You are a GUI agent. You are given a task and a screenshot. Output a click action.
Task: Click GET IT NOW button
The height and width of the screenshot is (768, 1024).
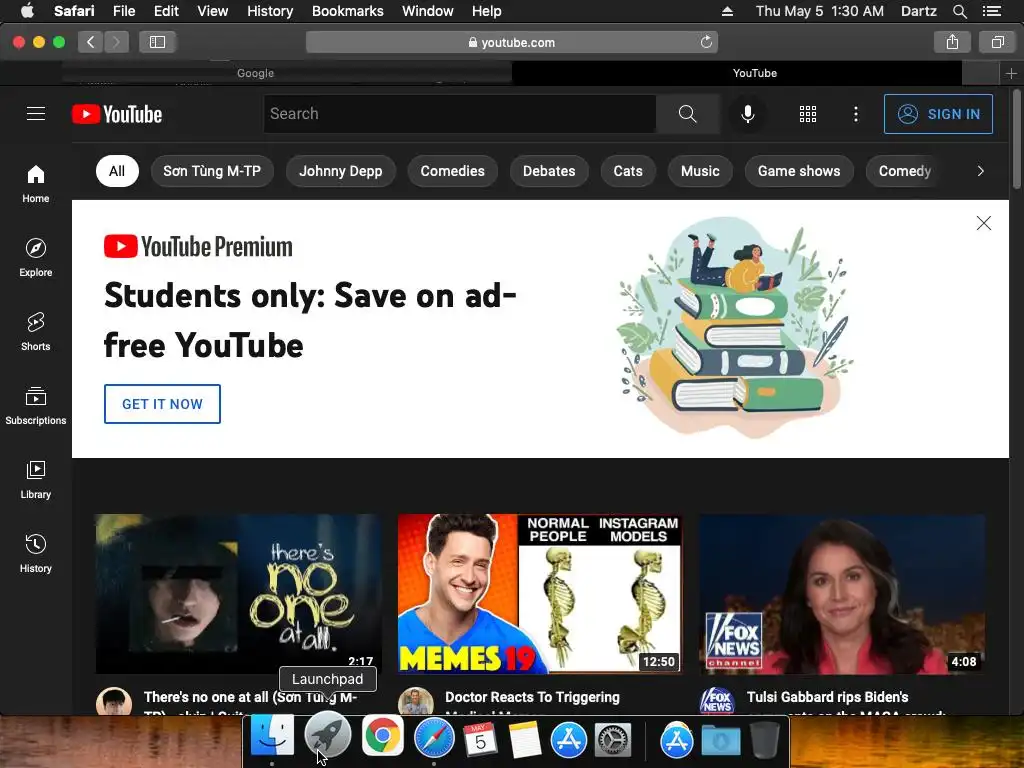162,404
